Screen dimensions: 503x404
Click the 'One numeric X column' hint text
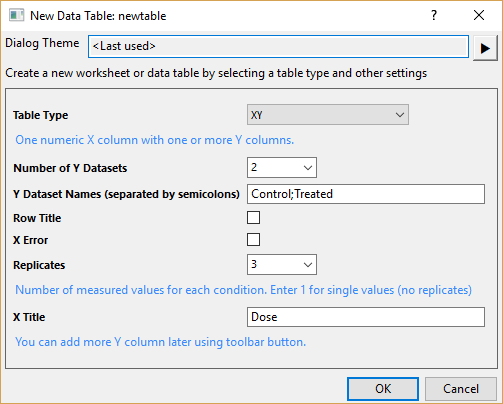tap(155, 140)
